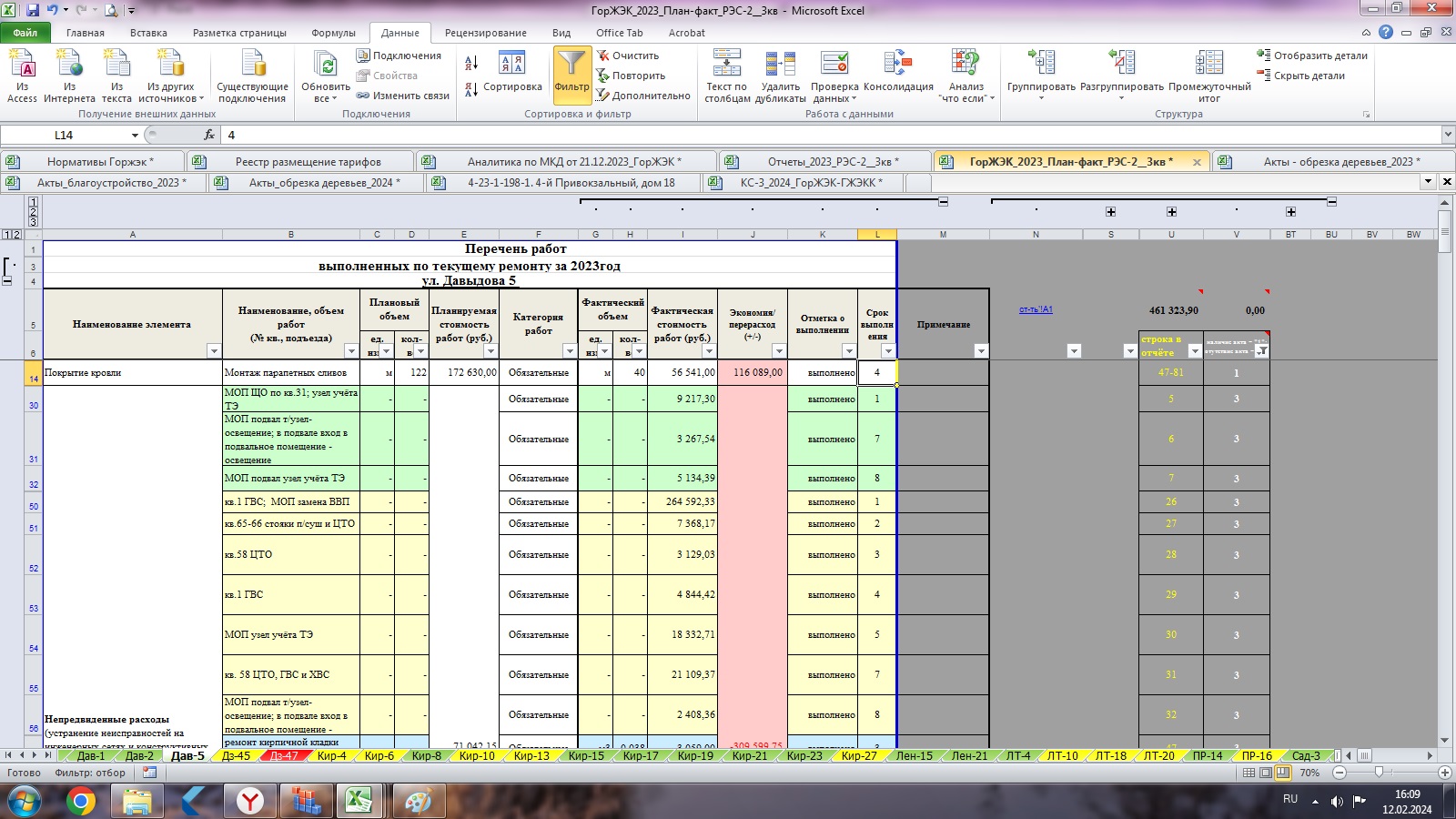Image resolution: width=1456 pixels, height=819 pixels.
Task: Switch to the Формулы ribbon tab
Action: point(333,33)
